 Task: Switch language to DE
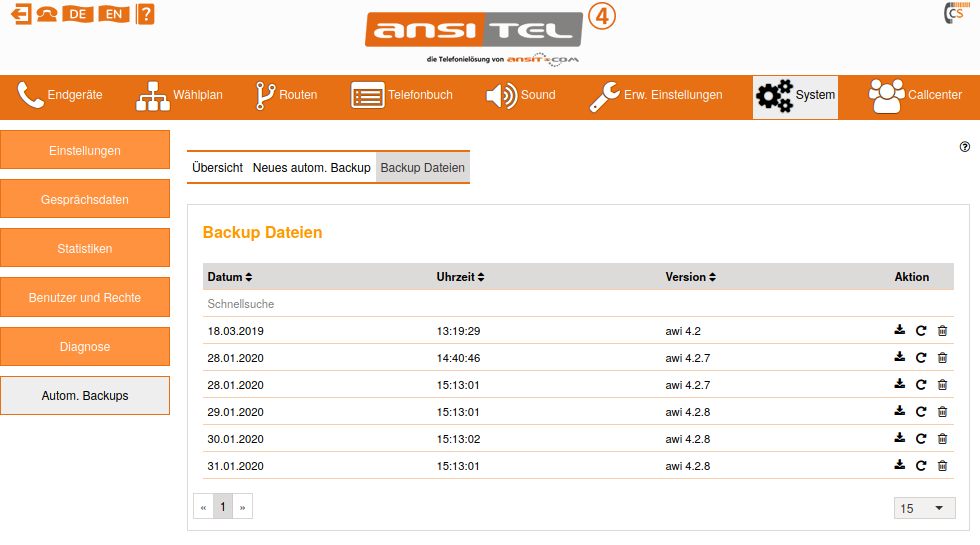click(77, 14)
